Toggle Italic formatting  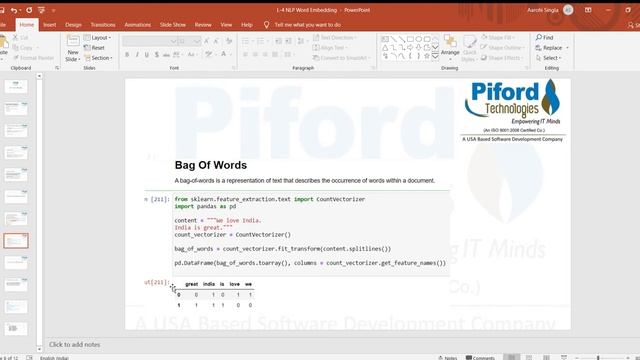tap(137, 55)
